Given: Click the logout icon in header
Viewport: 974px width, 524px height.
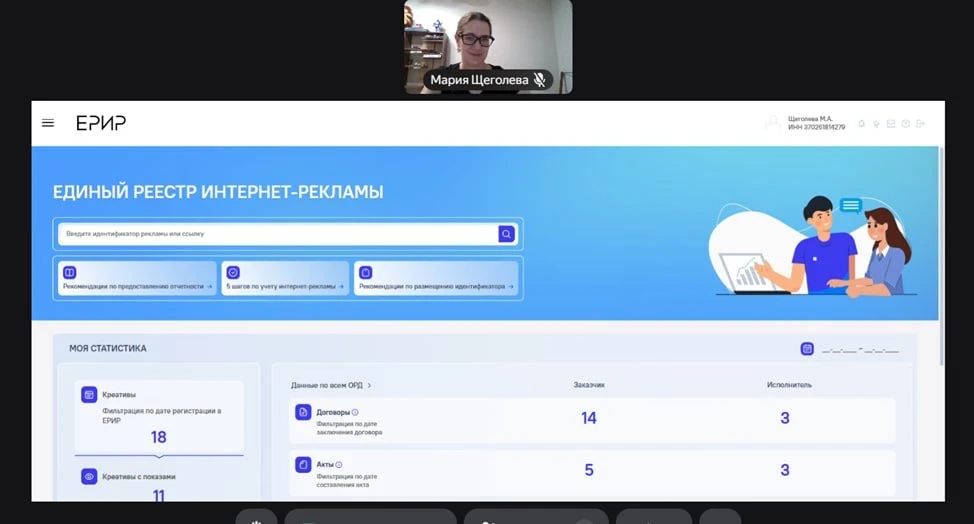Looking at the screenshot, I should tap(920, 124).
